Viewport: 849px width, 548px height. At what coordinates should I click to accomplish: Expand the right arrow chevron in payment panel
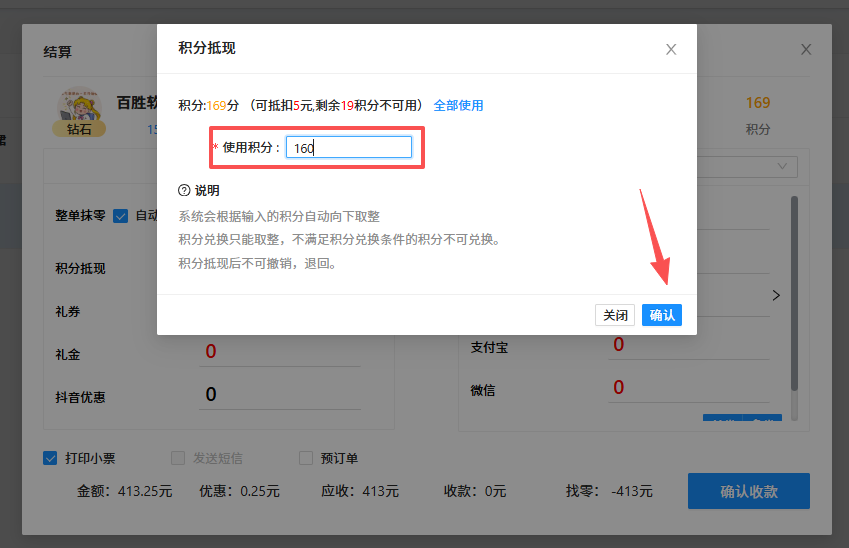(776, 295)
